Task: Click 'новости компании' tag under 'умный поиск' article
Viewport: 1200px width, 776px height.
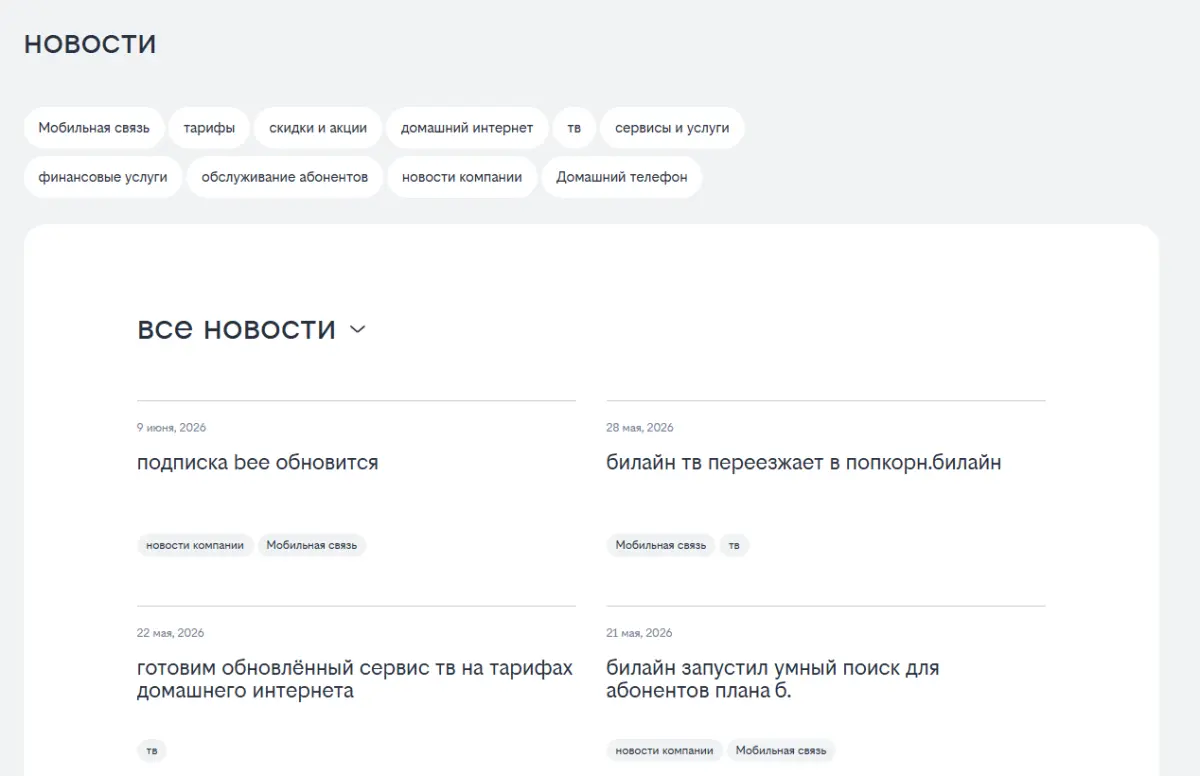Action: (x=665, y=750)
